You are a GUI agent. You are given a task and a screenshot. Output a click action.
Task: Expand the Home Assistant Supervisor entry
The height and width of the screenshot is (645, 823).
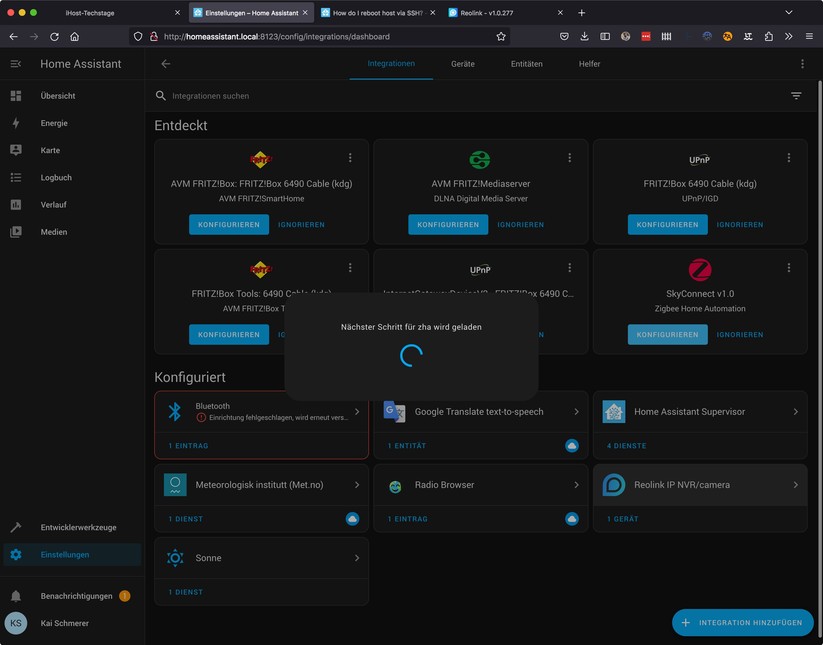(796, 410)
